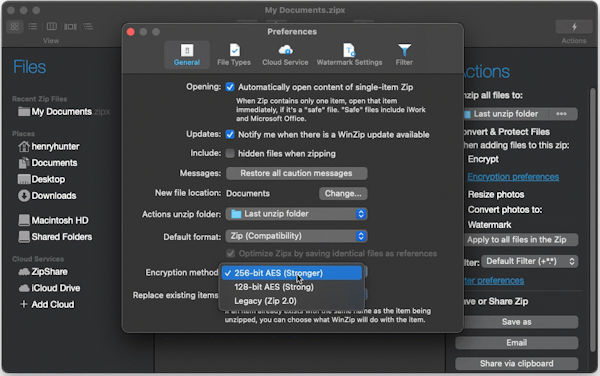This screenshot has width=600, height=376.
Task: Open the Documents place in sidebar
Action: [x=48, y=163]
